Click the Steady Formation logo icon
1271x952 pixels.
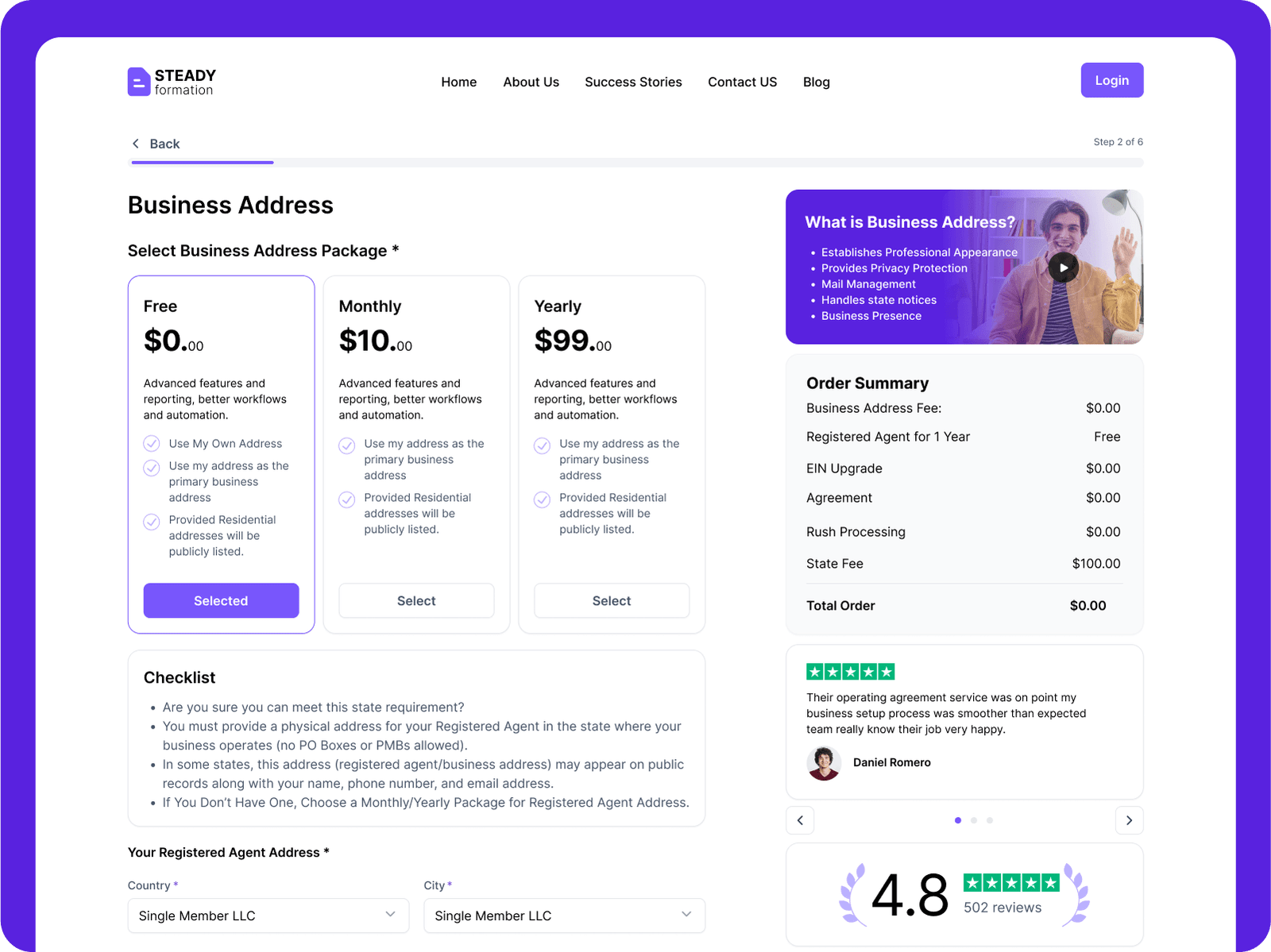click(x=139, y=82)
